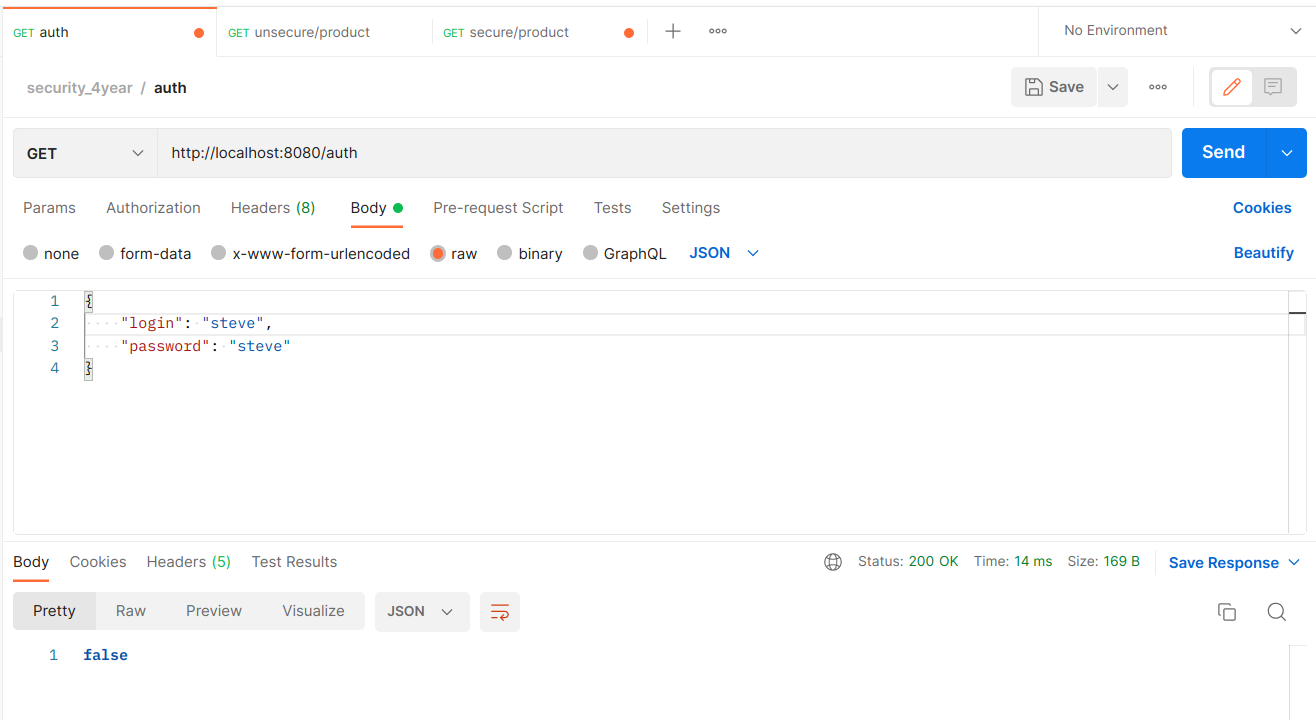Click the more actions ellipsis beside Save
The height and width of the screenshot is (720, 1316).
point(1157,87)
